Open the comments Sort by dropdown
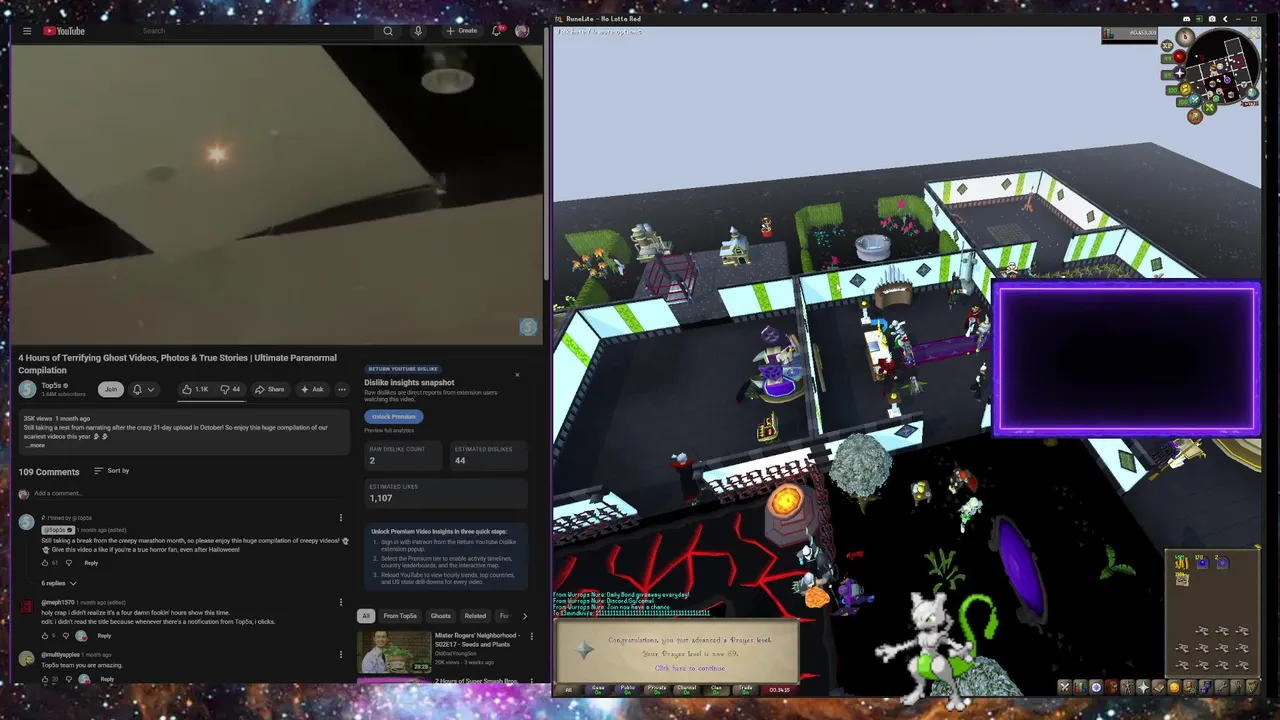This screenshot has width=1280, height=720. (x=111, y=470)
